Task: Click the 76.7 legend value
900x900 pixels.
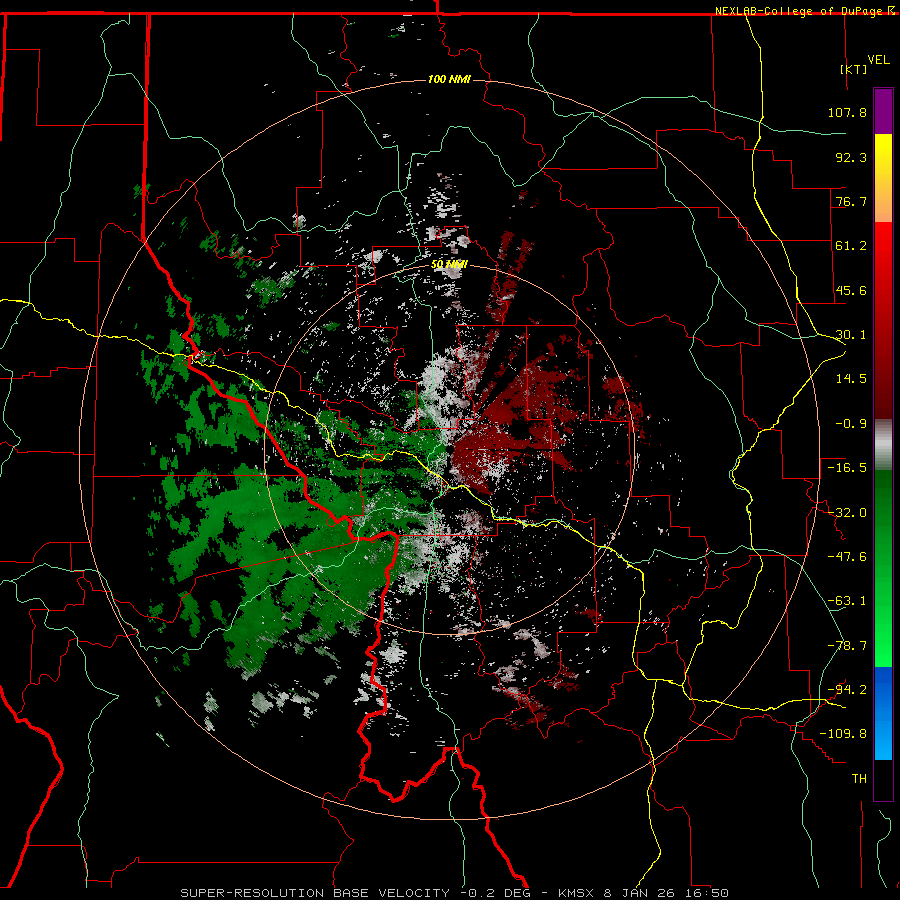Action: click(851, 201)
